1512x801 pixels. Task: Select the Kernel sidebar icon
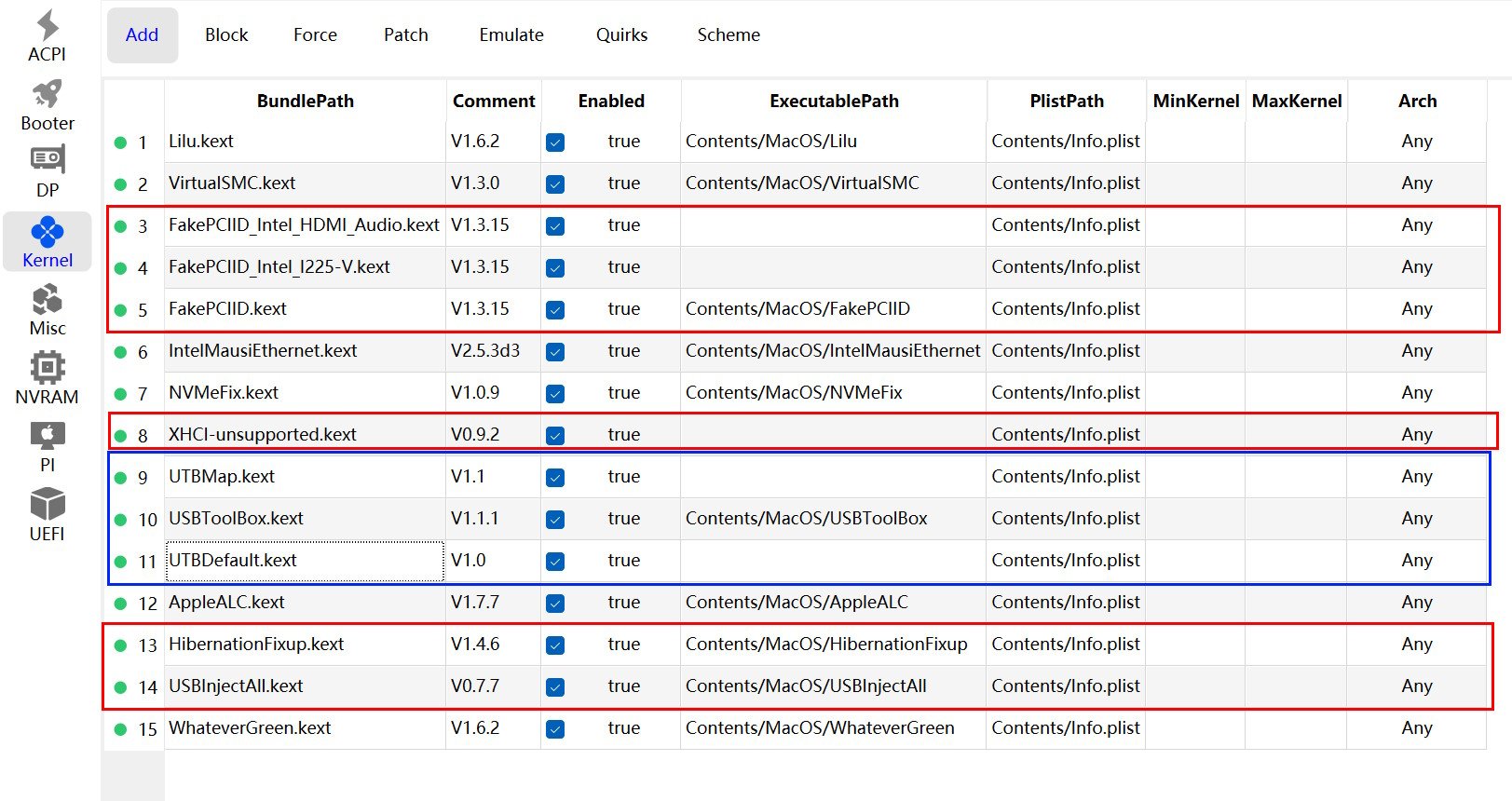click(x=48, y=241)
